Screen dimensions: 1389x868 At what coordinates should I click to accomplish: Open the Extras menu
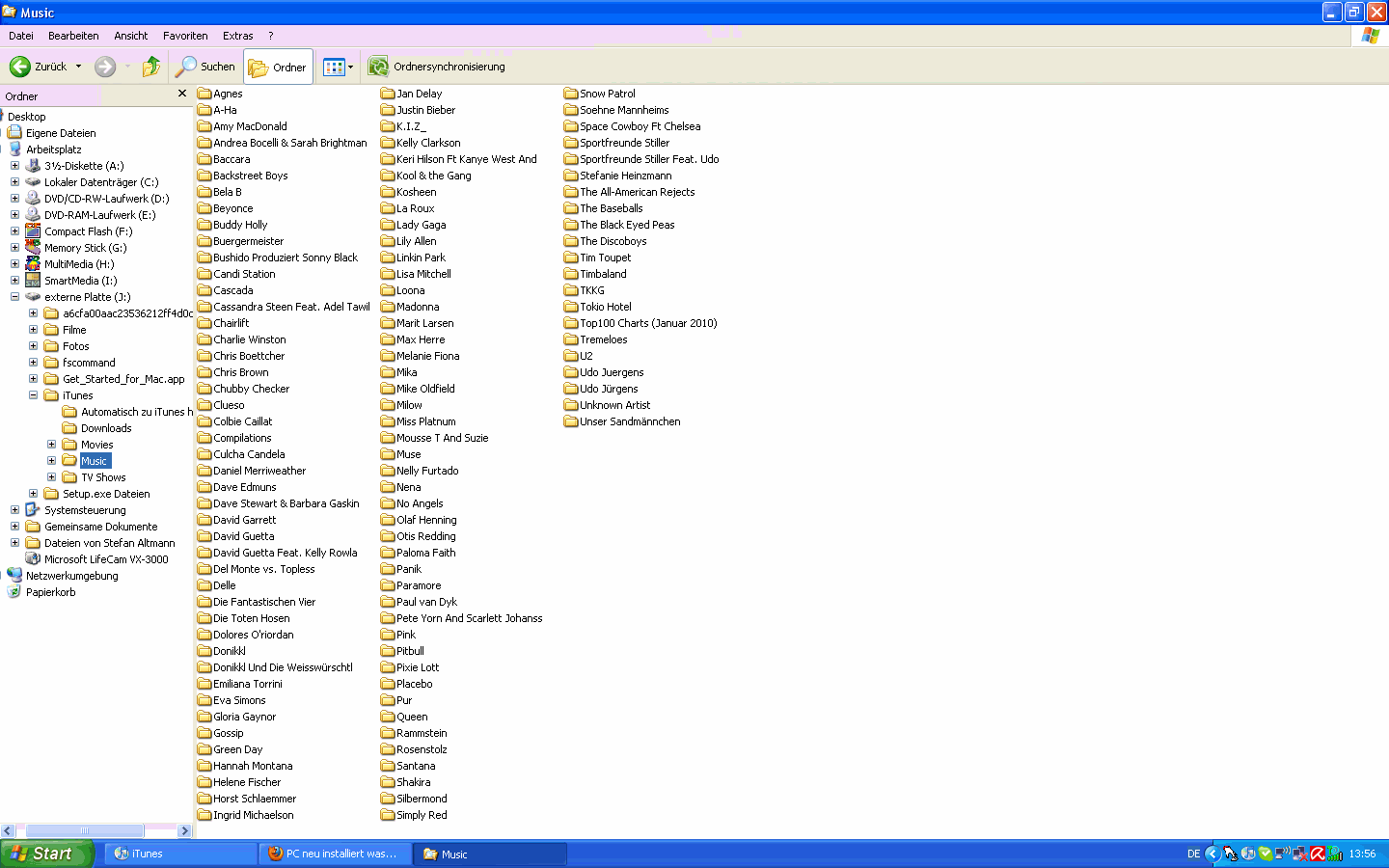pos(237,36)
